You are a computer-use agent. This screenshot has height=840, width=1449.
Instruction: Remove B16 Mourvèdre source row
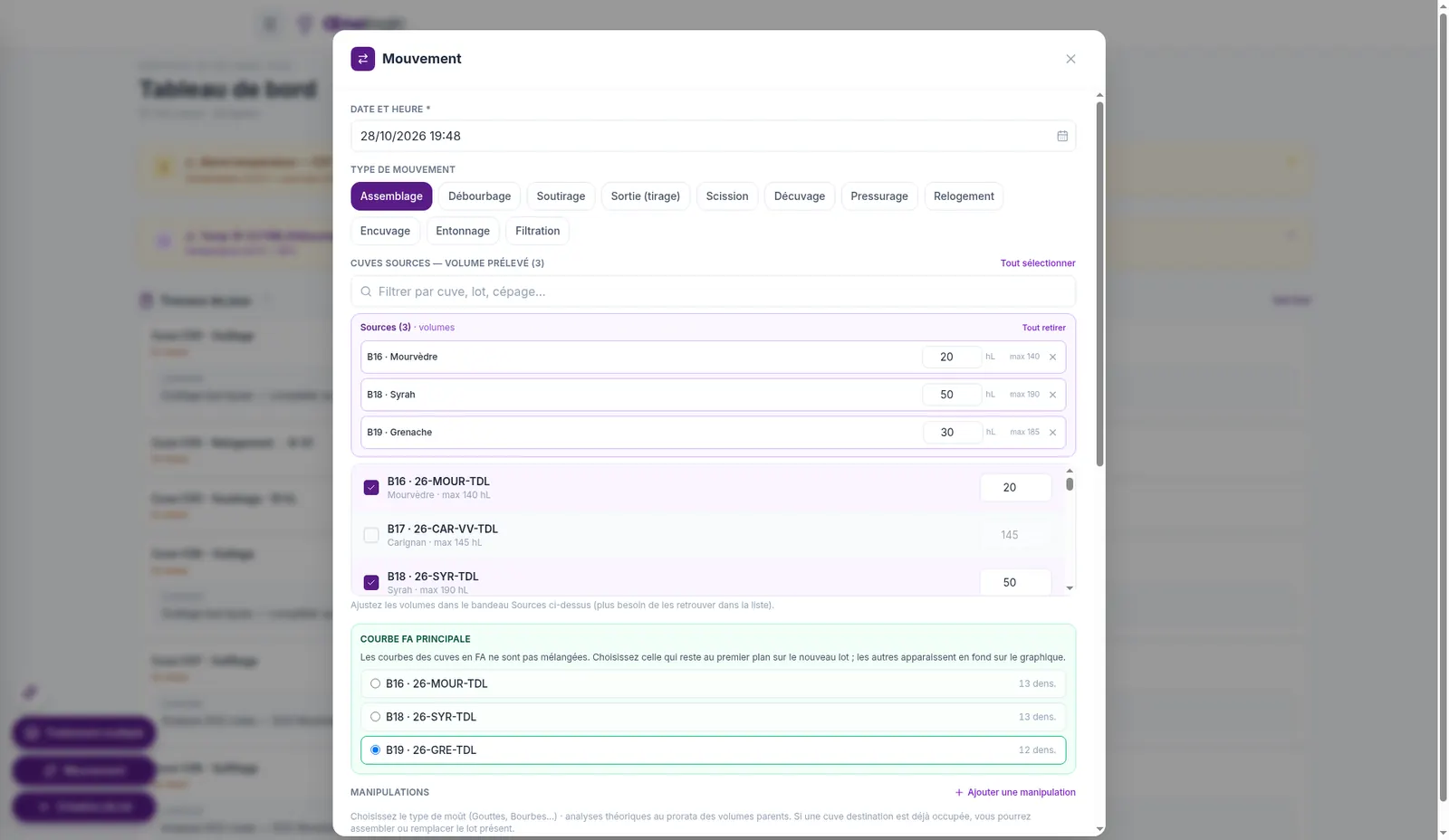[x=1052, y=357]
